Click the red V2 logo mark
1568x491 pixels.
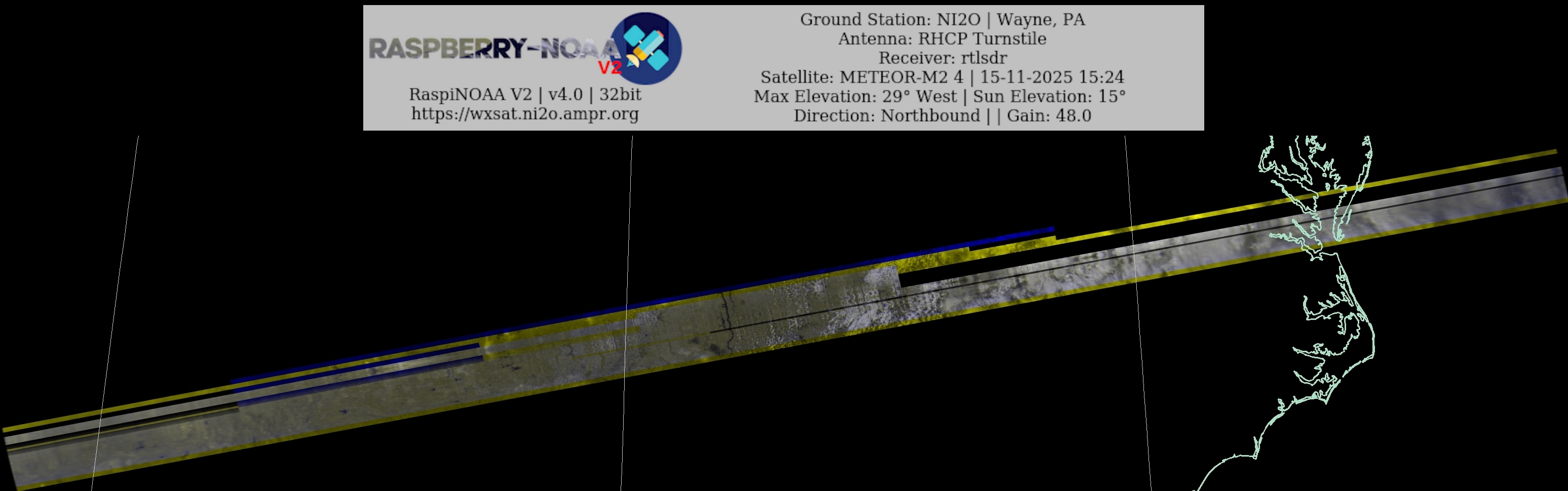pos(609,67)
